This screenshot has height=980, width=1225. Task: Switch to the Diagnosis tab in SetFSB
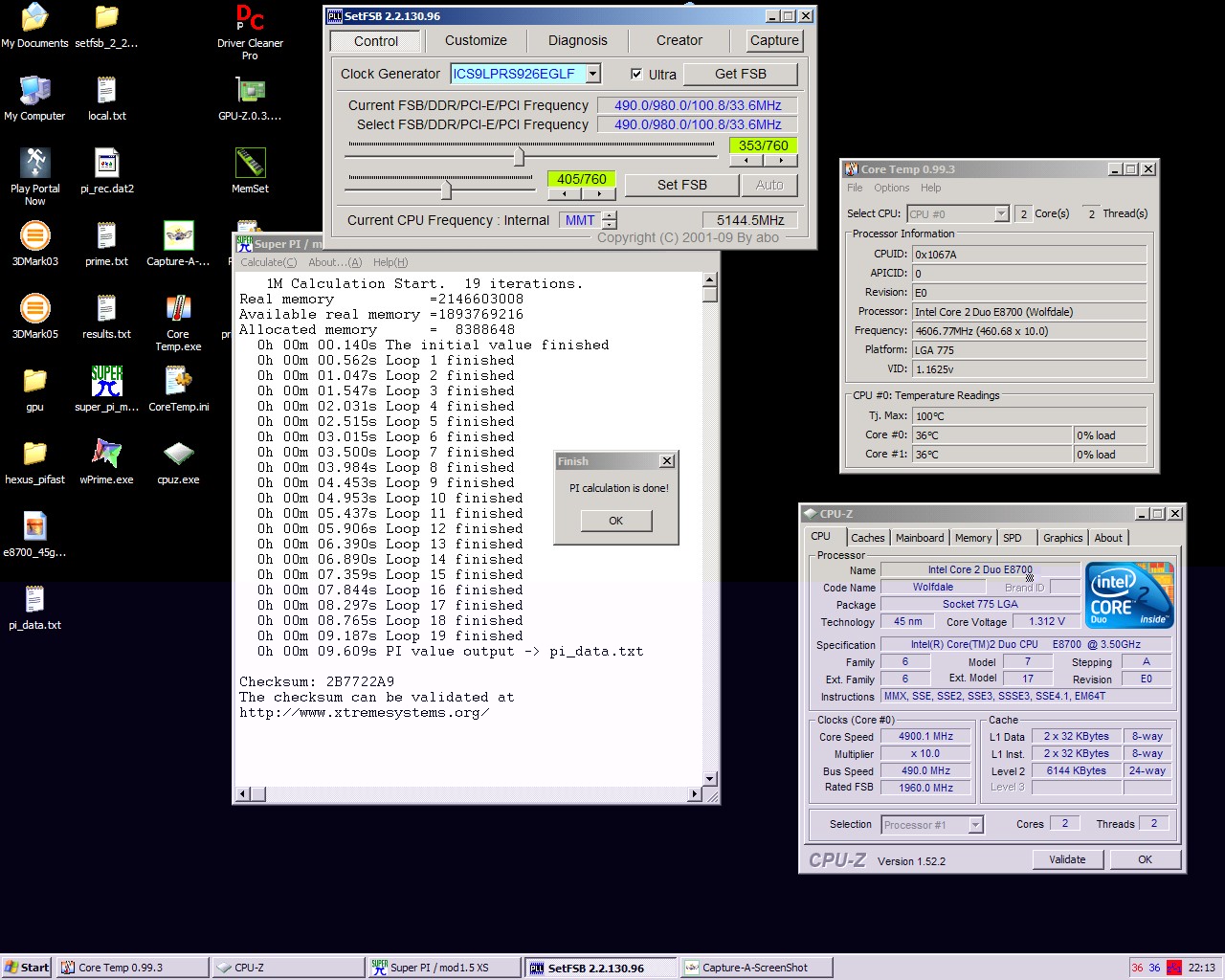pos(578,40)
